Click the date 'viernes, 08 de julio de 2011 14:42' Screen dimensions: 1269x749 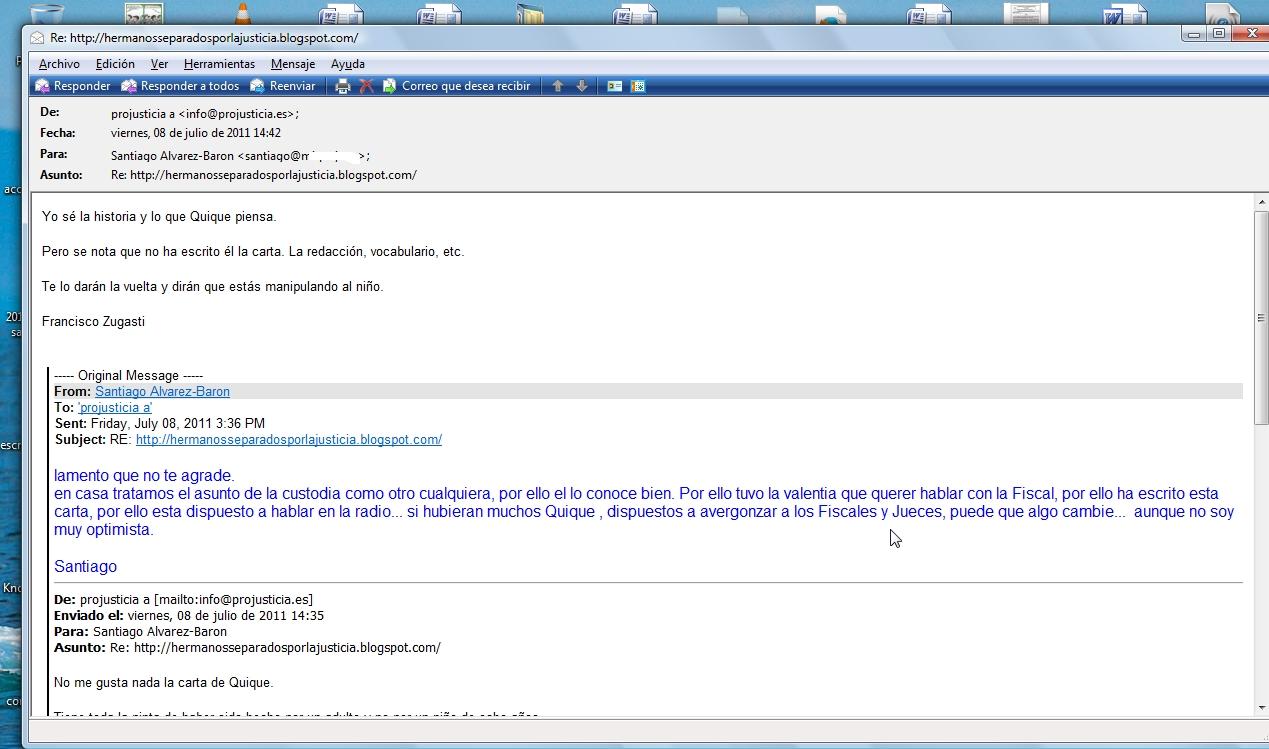point(196,133)
